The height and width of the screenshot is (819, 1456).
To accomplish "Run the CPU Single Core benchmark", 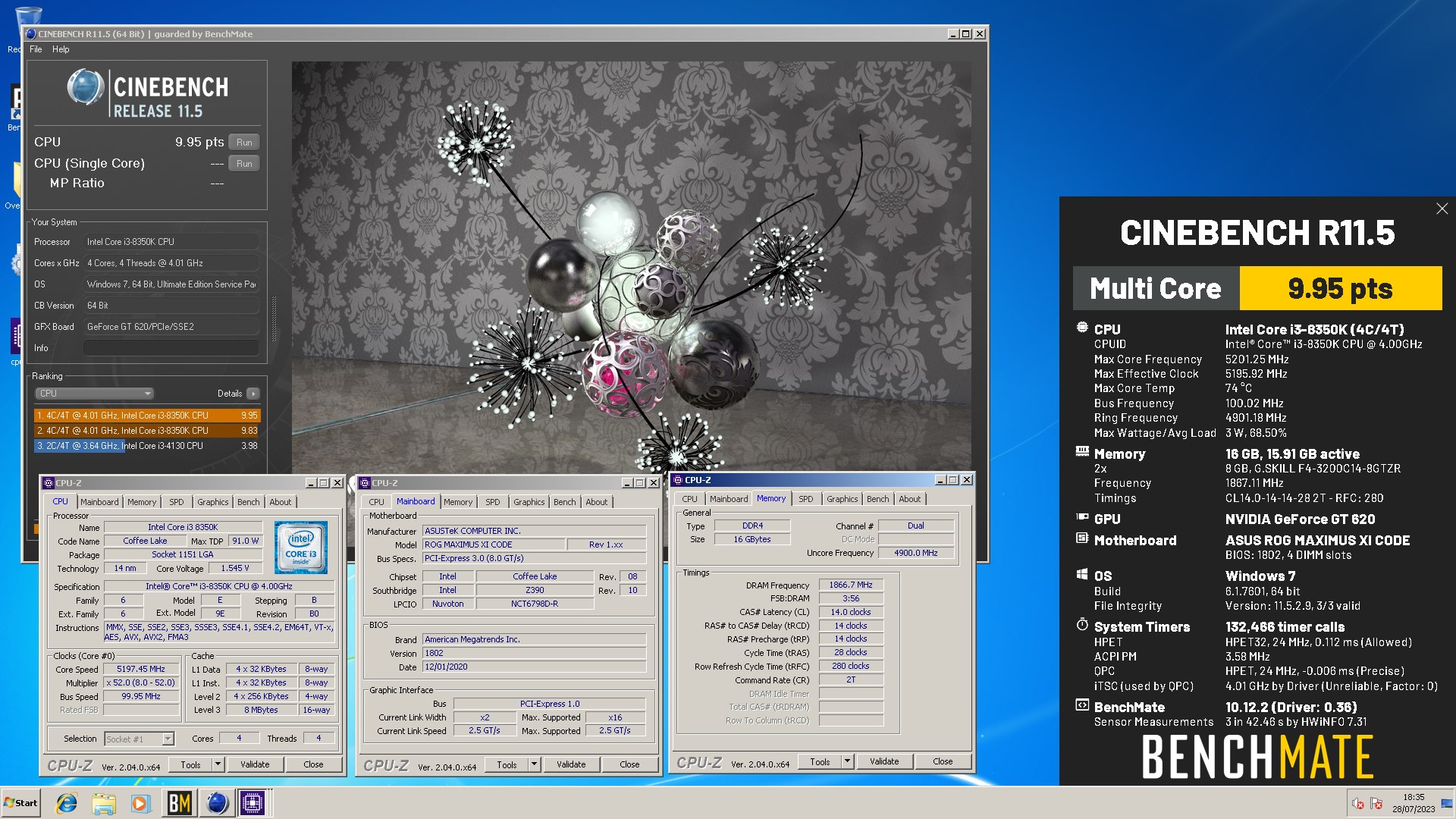I will pyautogui.click(x=244, y=164).
